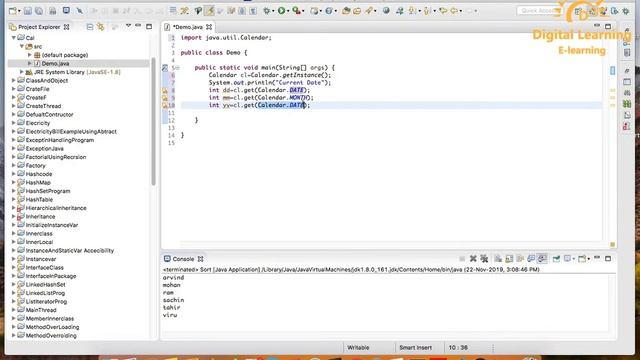This screenshot has height=360, width=640.
Task: Click the Quick Access search field
Action: [x=539, y=11]
